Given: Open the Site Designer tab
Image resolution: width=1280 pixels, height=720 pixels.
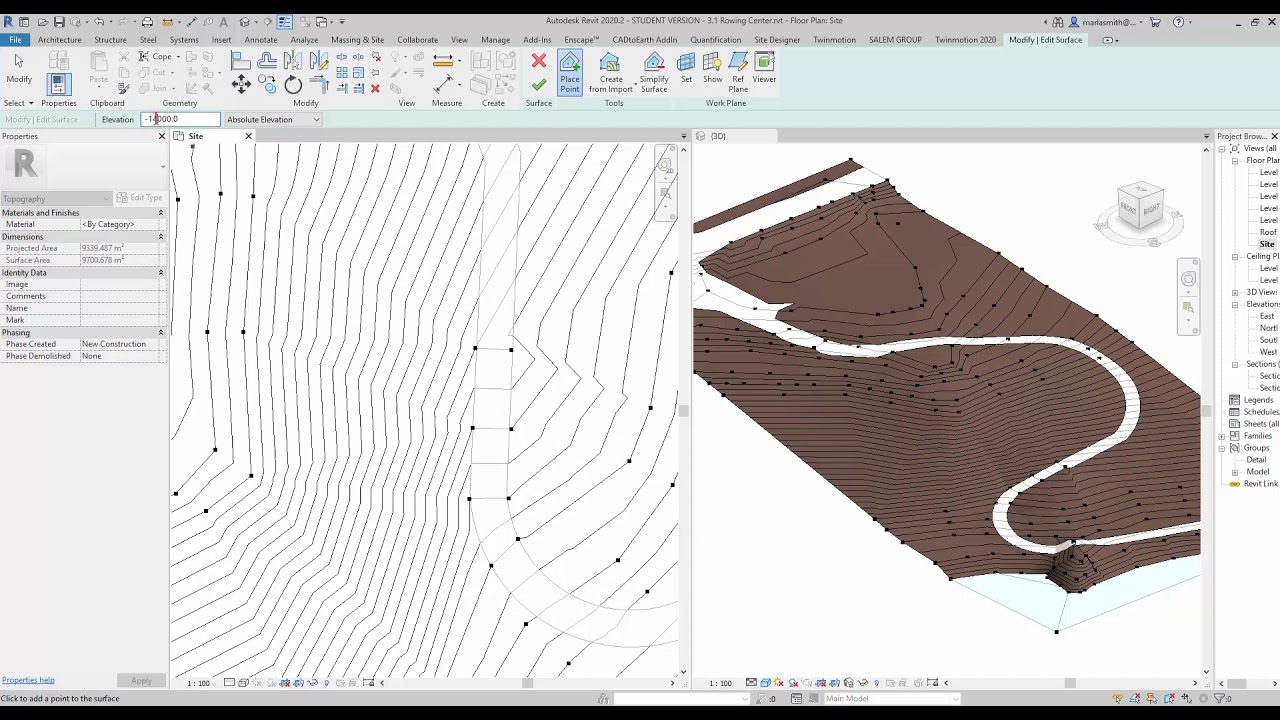Looking at the screenshot, I should coord(776,40).
